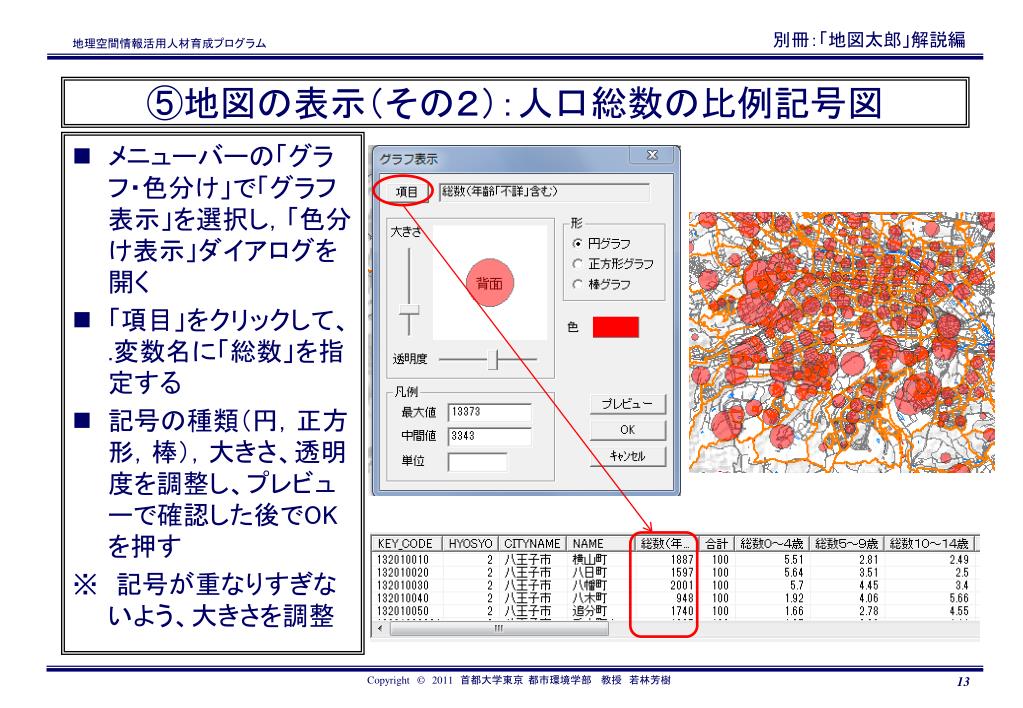Click the 最大値 input field
This screenshot has width=1023, height=708.
(489, 412)
